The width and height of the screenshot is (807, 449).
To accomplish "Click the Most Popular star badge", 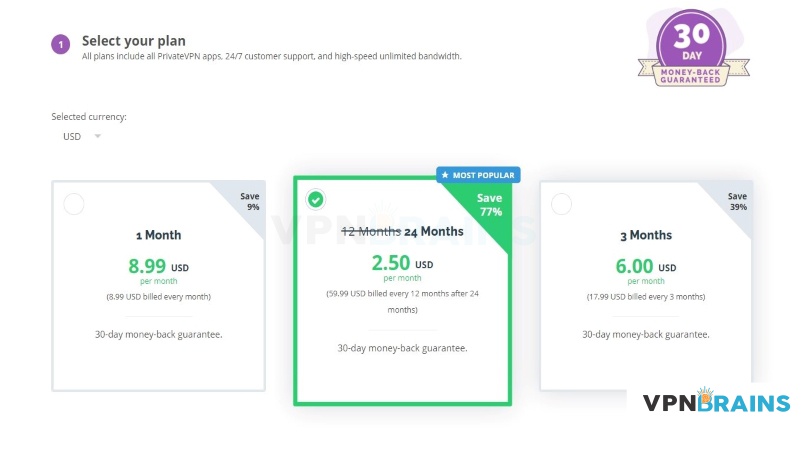I will coord(478,175).
